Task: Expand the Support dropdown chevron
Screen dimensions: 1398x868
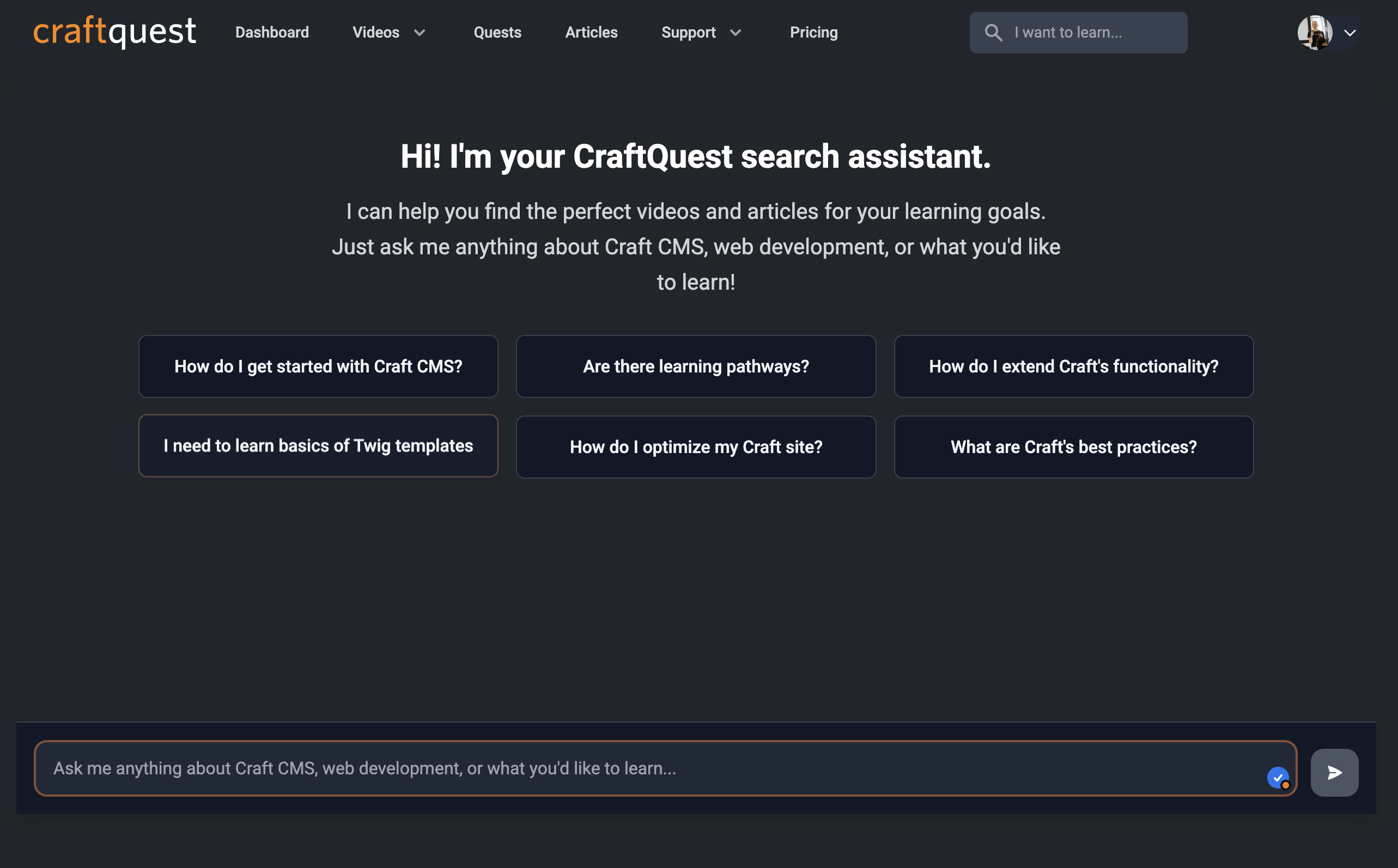Action: pyautogui.click(x=735, y=33)
